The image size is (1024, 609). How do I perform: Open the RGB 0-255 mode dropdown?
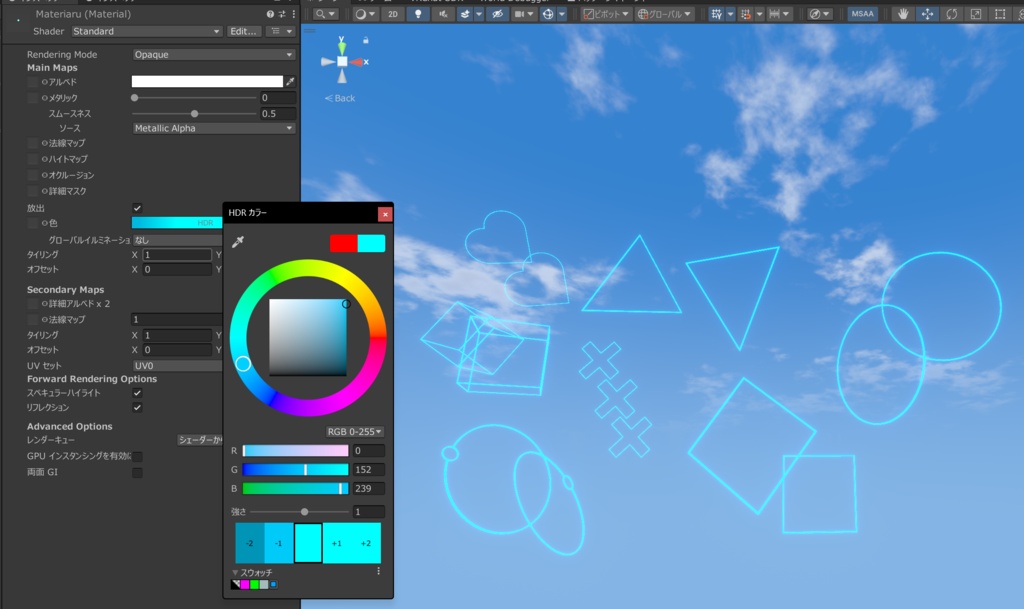click(x=355, y=431)
